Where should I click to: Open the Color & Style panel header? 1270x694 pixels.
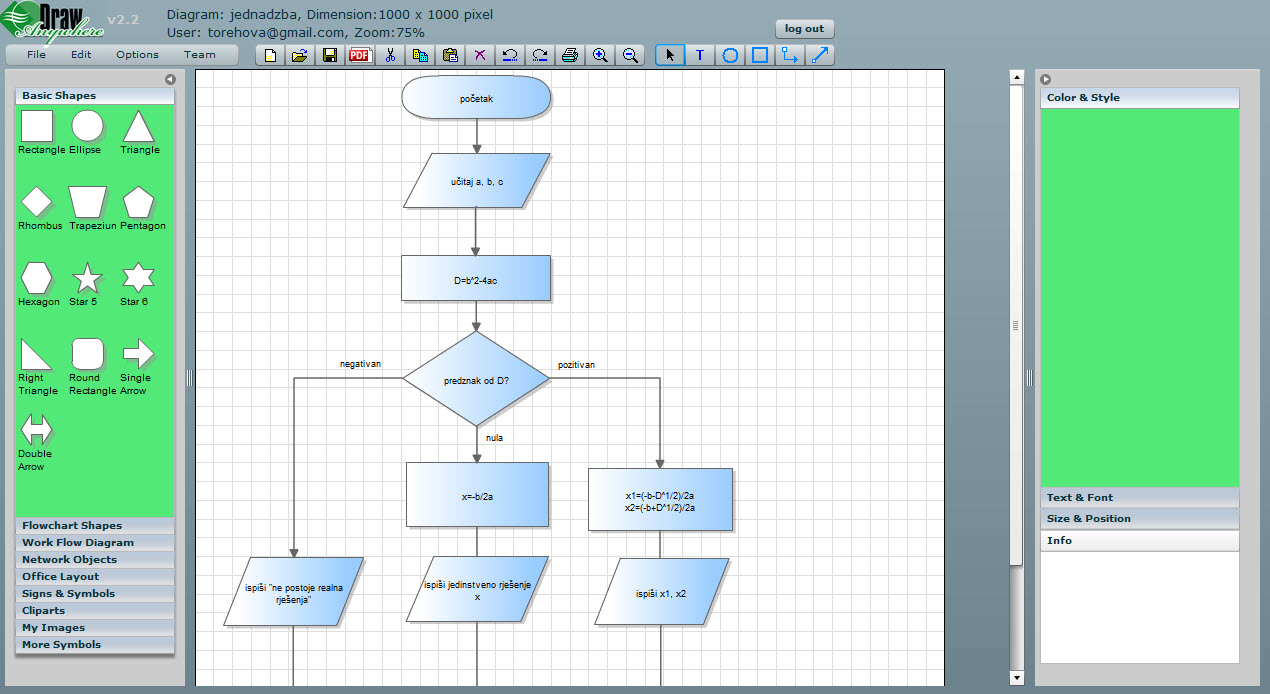click(1140, 98)
